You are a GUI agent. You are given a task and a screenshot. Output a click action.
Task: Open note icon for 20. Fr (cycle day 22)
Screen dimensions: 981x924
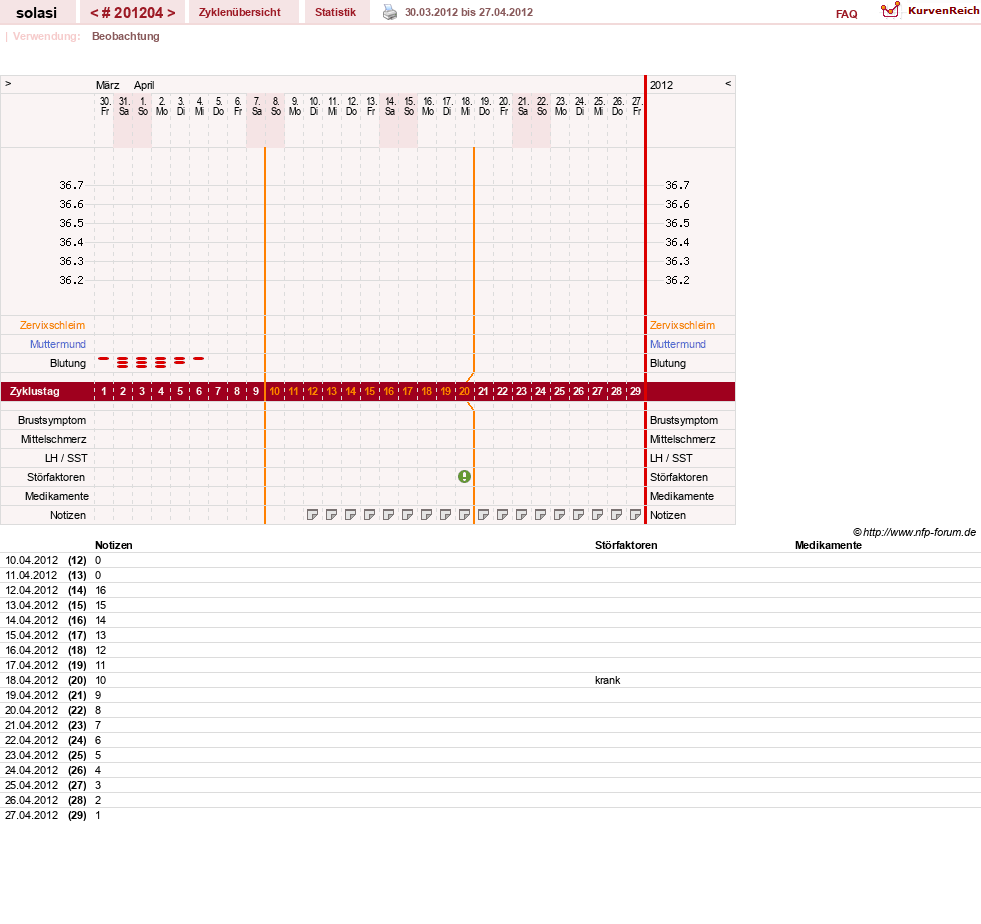pyautogui.click(x=502, y=515)
